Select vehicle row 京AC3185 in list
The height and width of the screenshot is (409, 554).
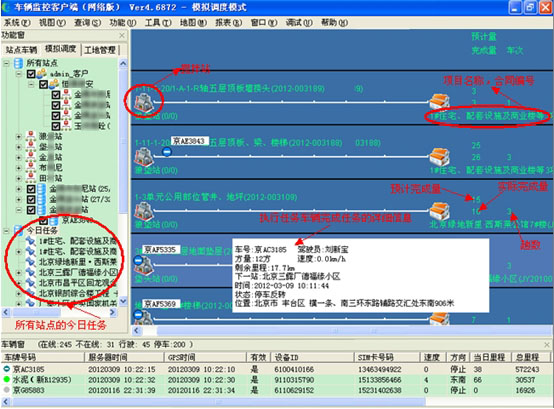(276, 369)
